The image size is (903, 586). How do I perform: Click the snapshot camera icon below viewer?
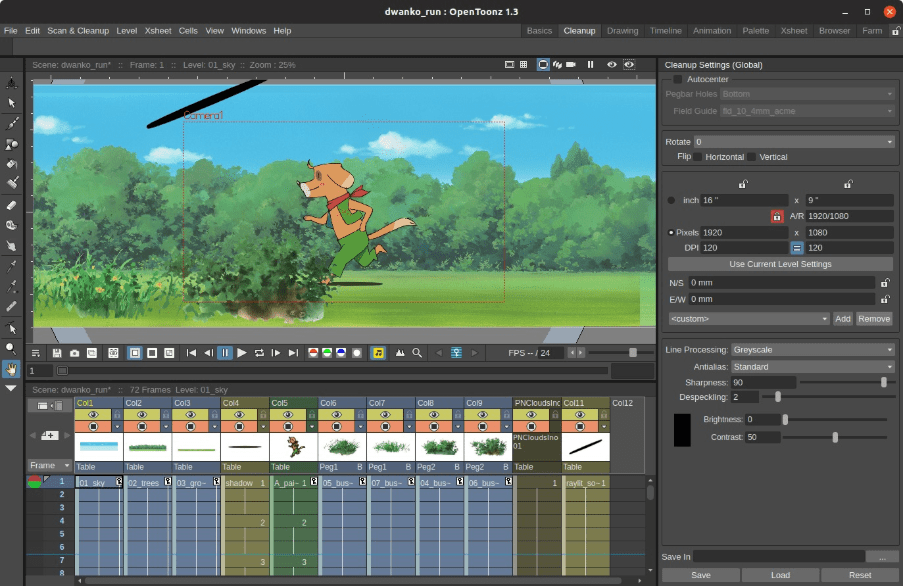(74, 353)
